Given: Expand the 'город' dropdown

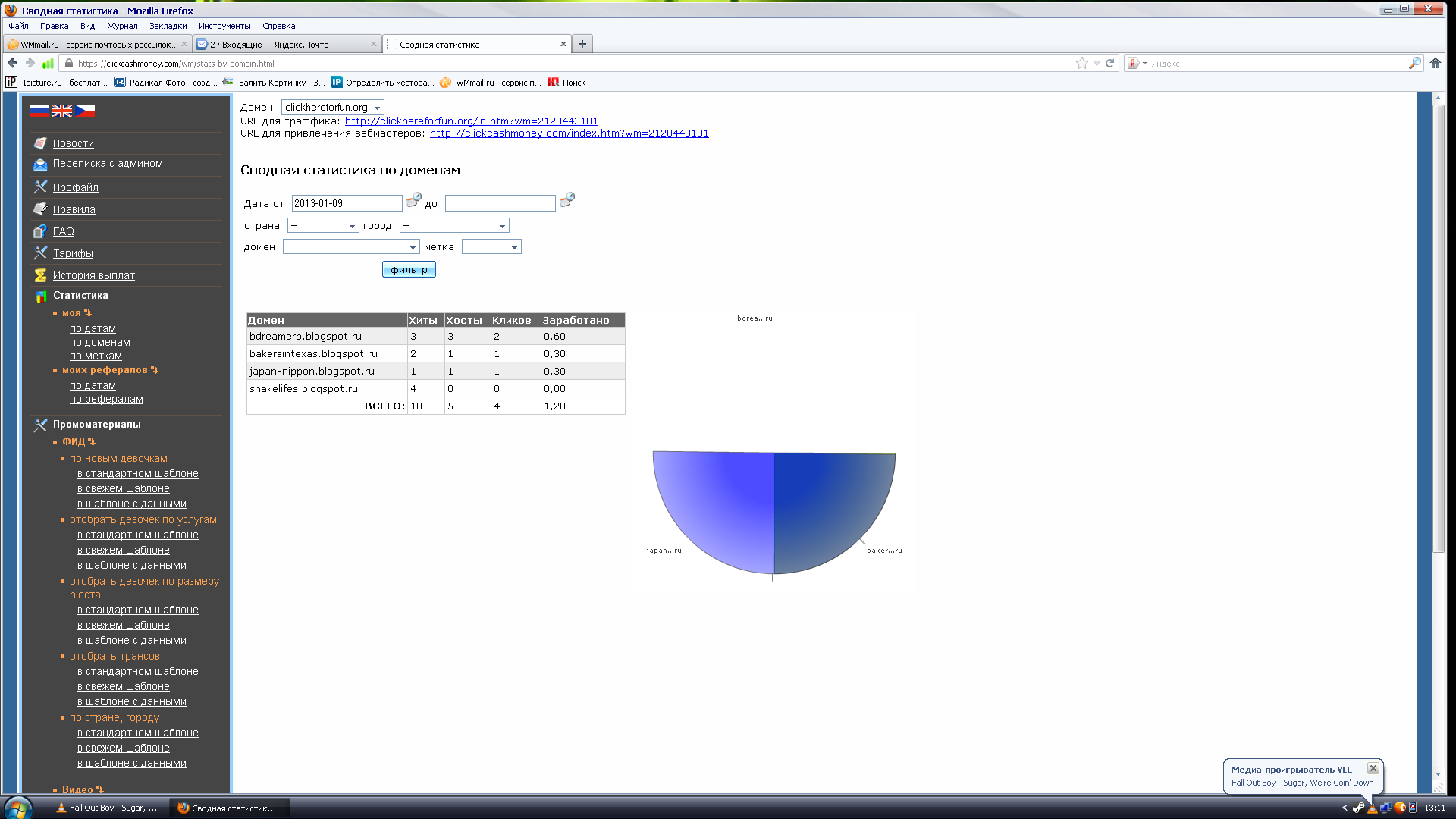Looking at the screenshot, I should 454,226.
